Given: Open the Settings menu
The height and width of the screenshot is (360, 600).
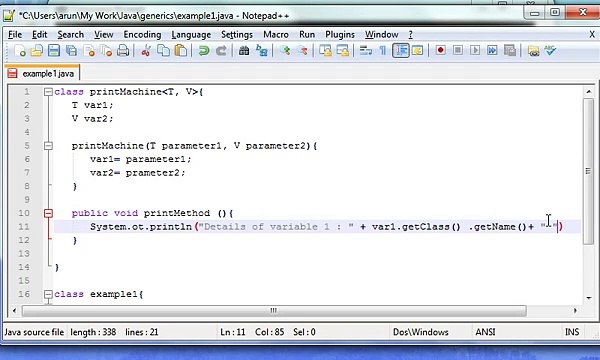Looking at the screenshot, I should coord(237,34).
